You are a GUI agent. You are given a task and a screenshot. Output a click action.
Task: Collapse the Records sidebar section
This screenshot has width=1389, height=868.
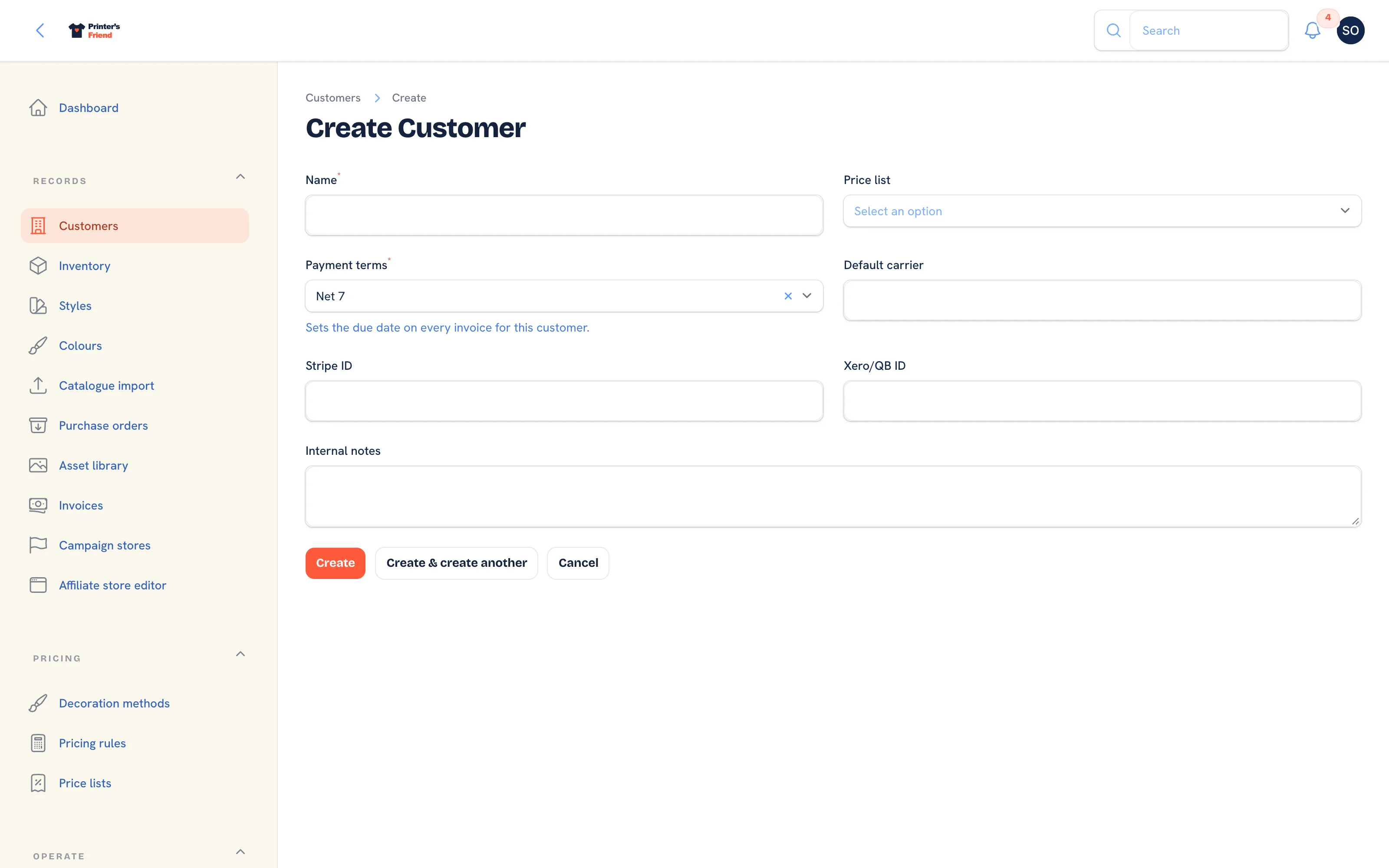(x=240, y=177)
